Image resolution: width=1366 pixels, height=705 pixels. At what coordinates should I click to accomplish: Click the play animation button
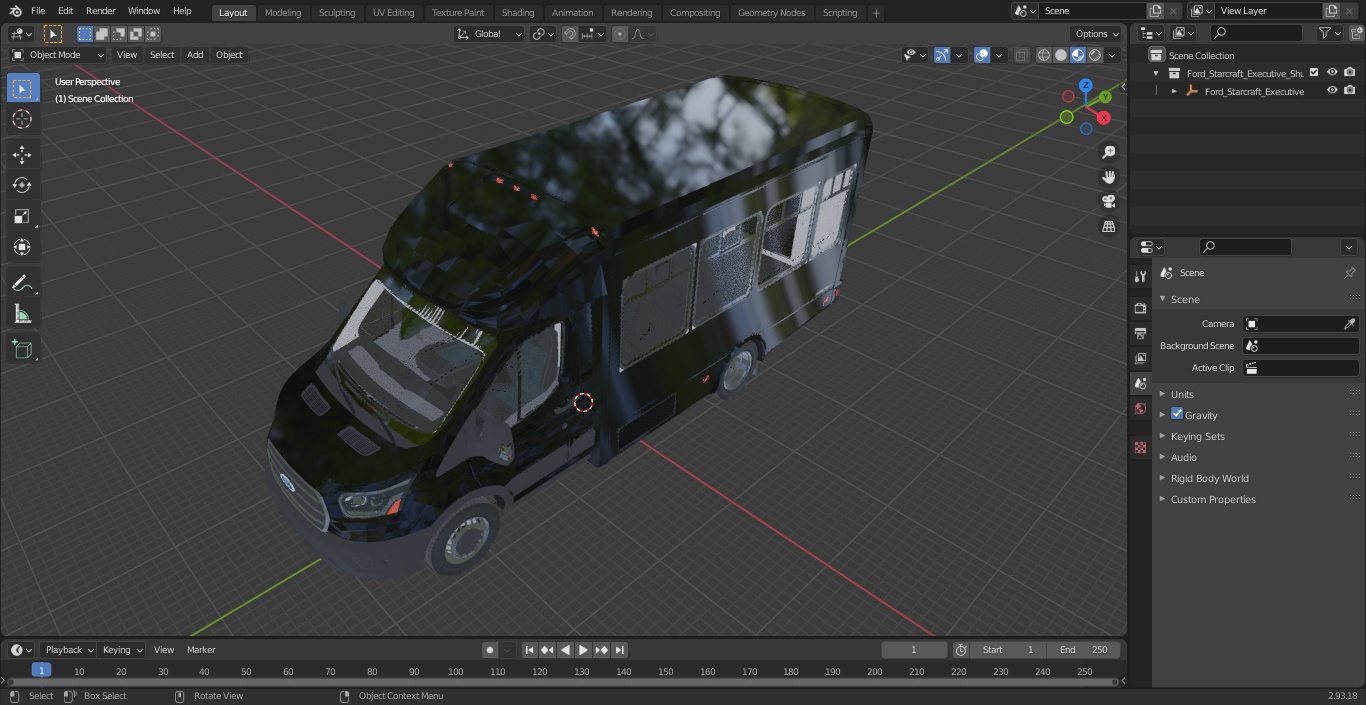coord(583,650)
